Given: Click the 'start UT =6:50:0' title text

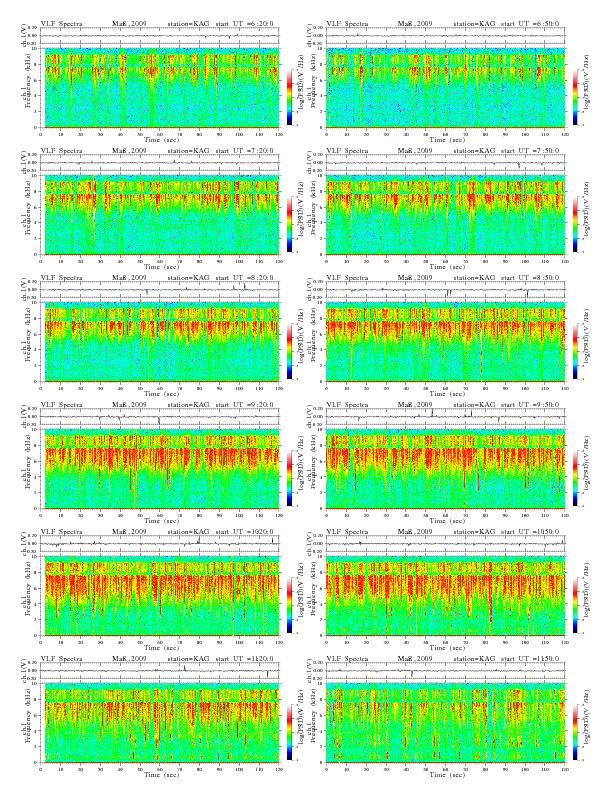Looking at the screenshot, I should coord(530,24).
